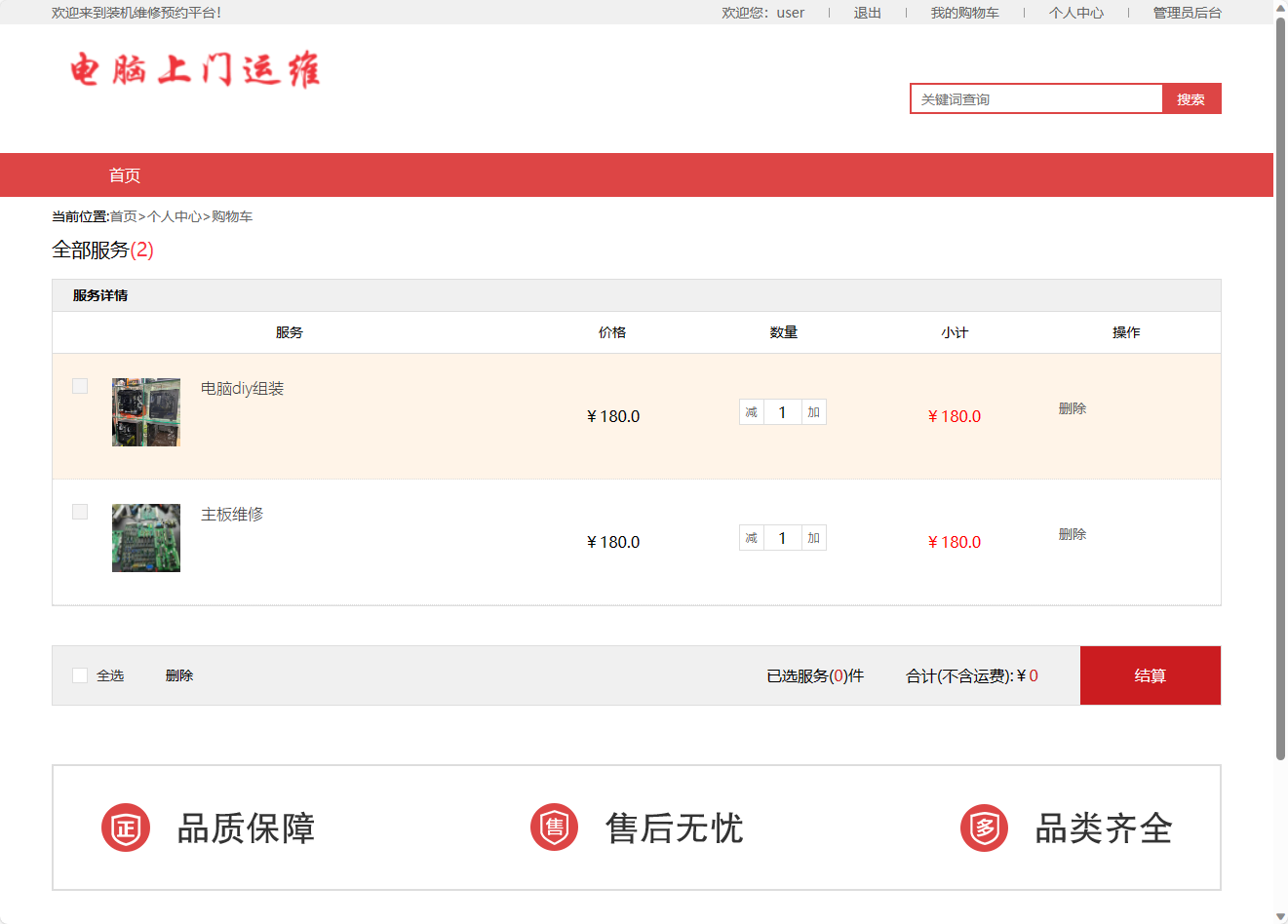Click the 电脑上门运维 site logo
Image resolution: width=1288 pixels, height=924 pixels.
tap(195, 70)
